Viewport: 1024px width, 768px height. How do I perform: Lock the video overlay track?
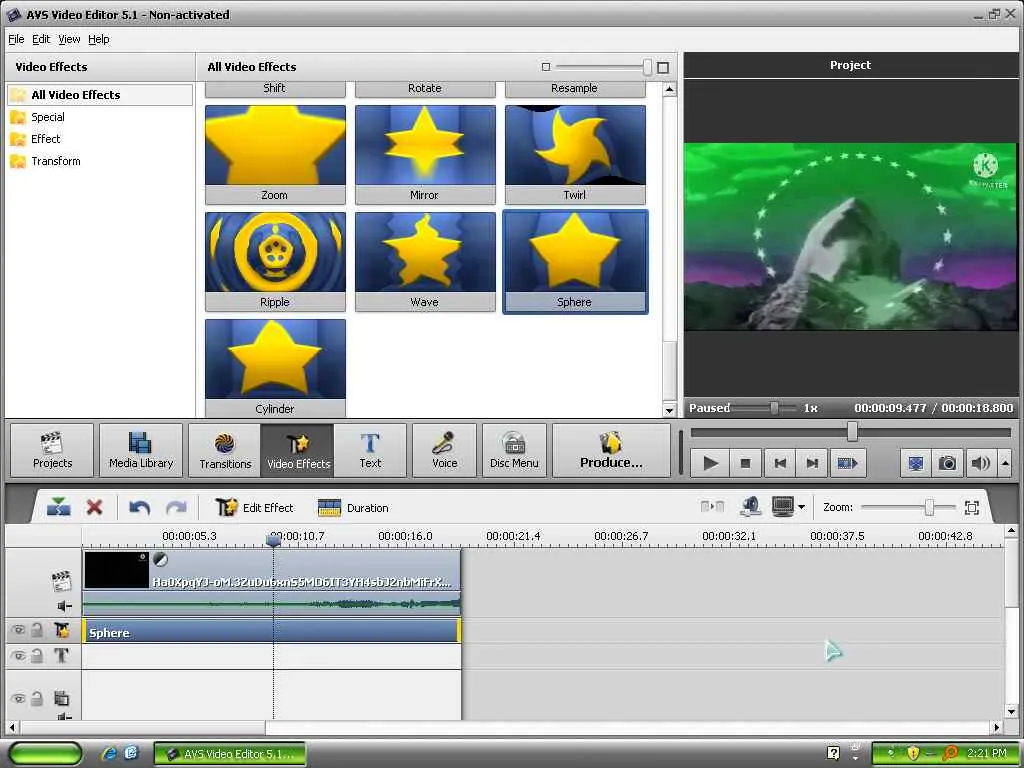[37, 699]
